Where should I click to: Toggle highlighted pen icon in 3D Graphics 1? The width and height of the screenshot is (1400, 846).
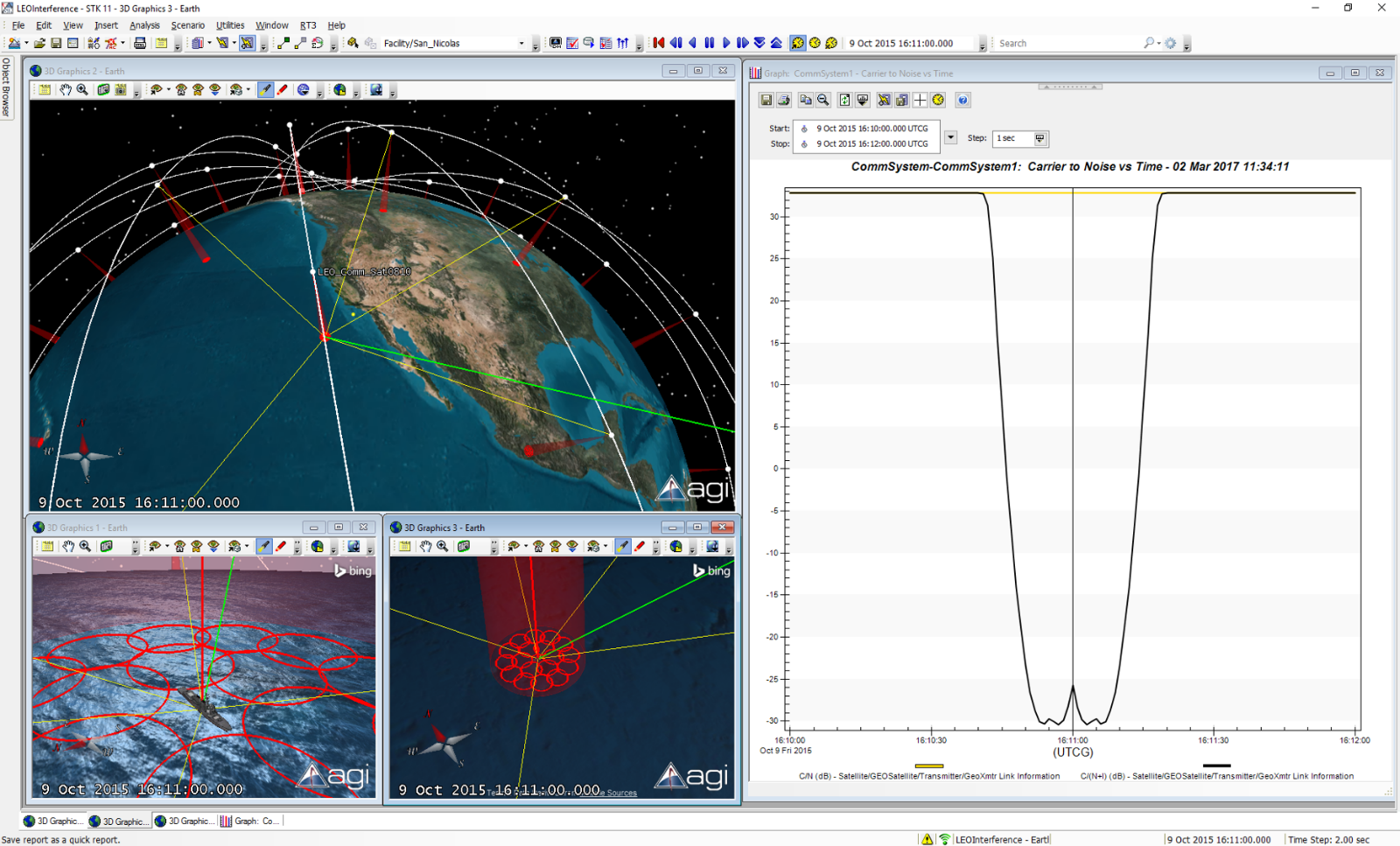click(264, 547)
